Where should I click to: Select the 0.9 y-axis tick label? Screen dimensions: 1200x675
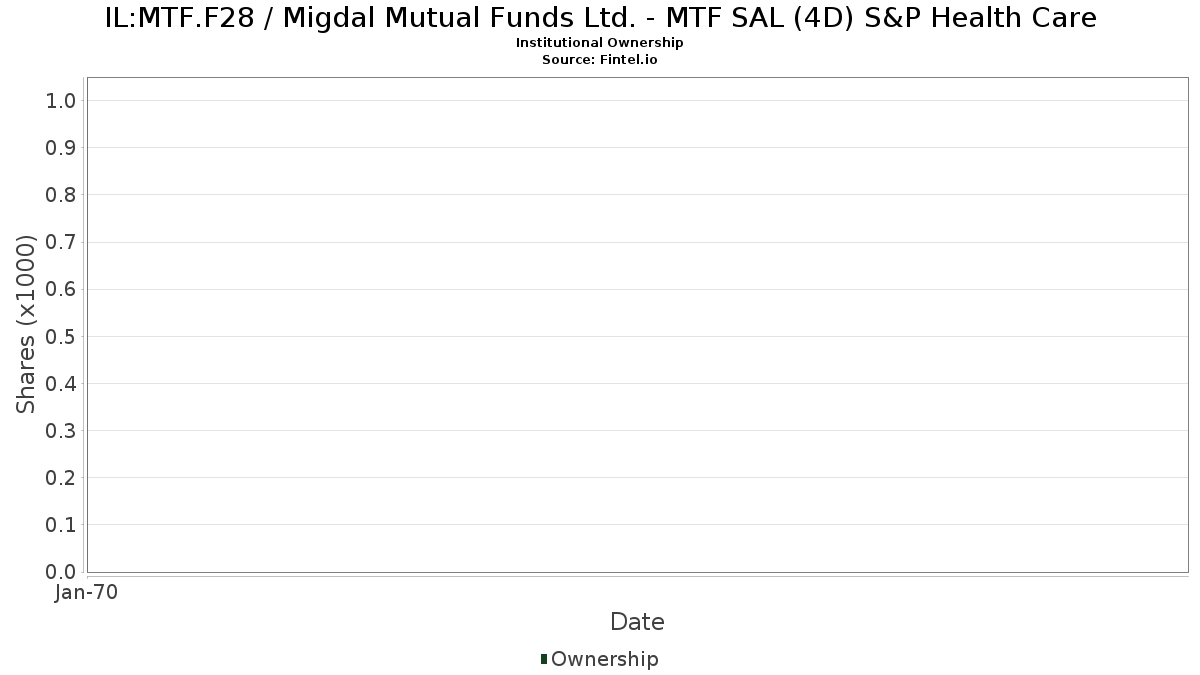[x=62, y=147]
